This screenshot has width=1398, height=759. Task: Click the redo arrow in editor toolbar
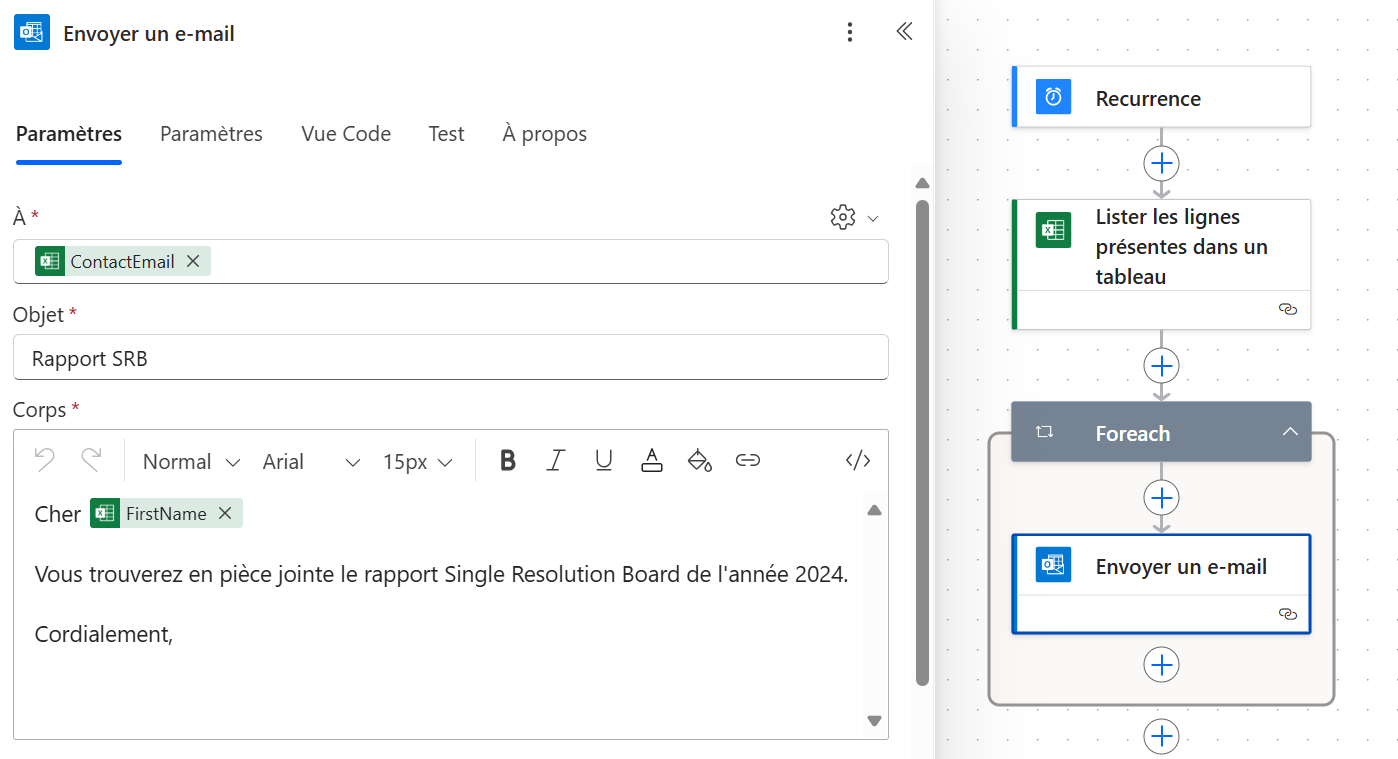(x=91, y=460)
